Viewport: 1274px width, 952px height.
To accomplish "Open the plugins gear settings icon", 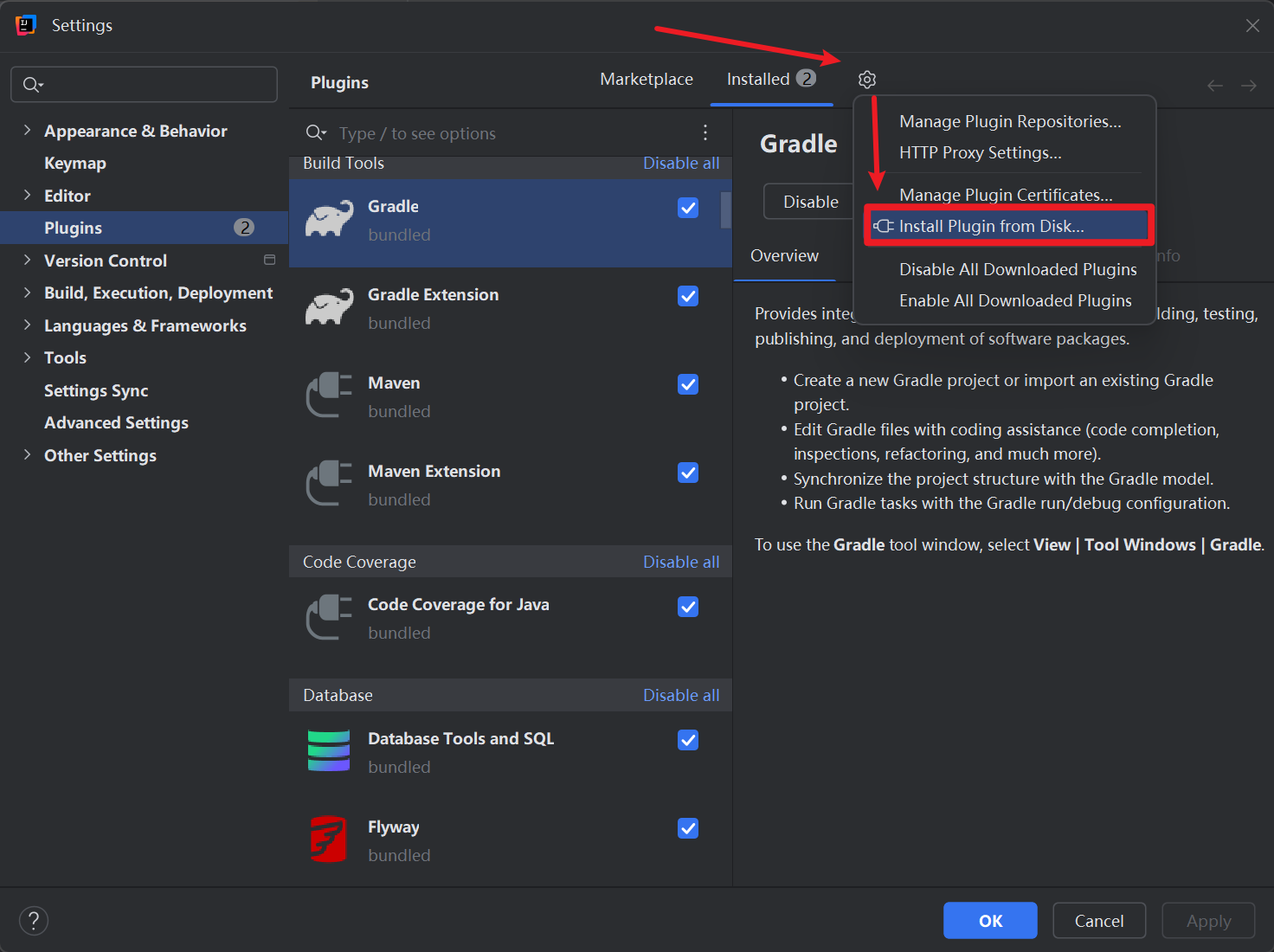I will point(867,80).
